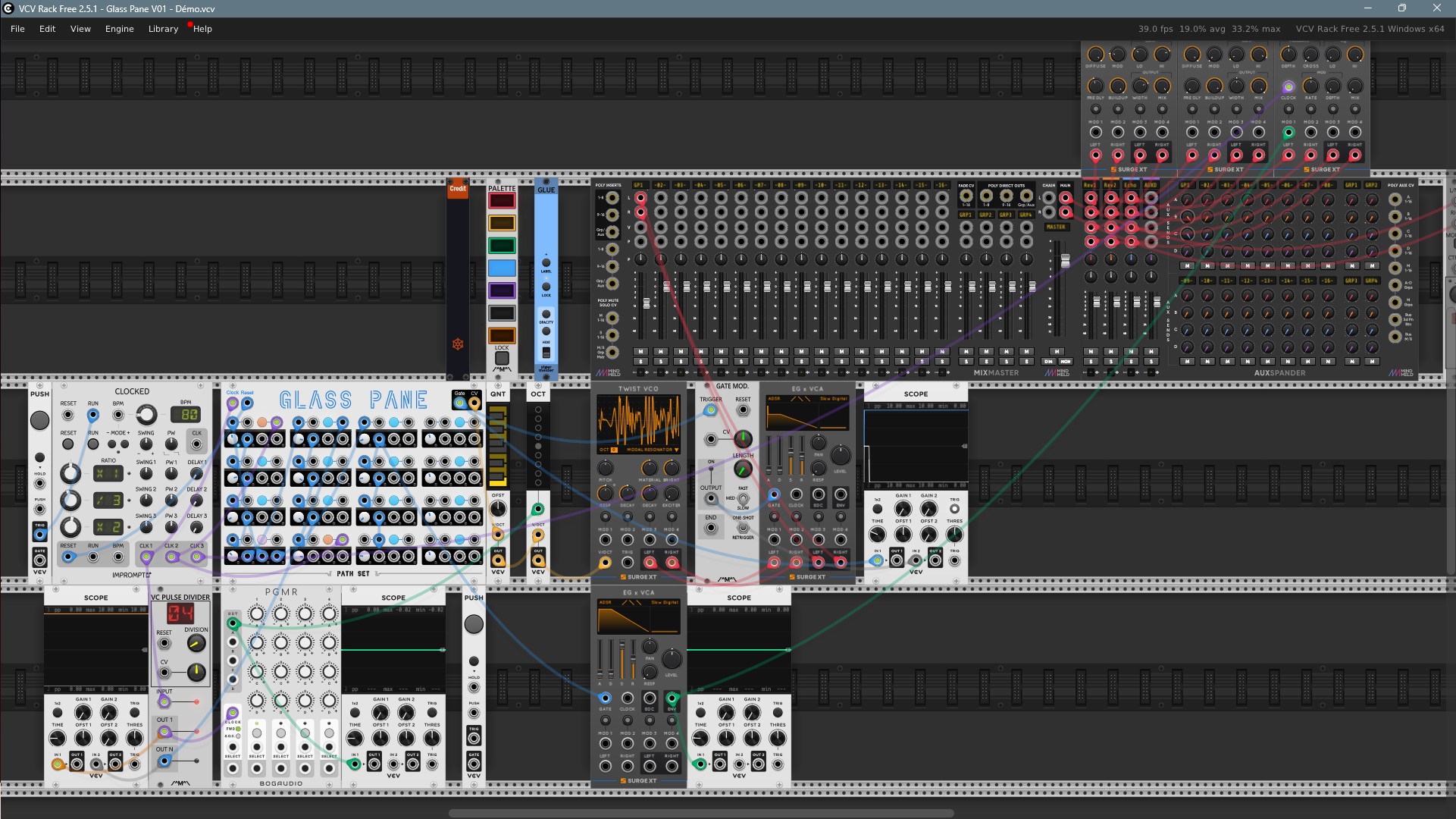Open the Engine menu

(119, 29)
